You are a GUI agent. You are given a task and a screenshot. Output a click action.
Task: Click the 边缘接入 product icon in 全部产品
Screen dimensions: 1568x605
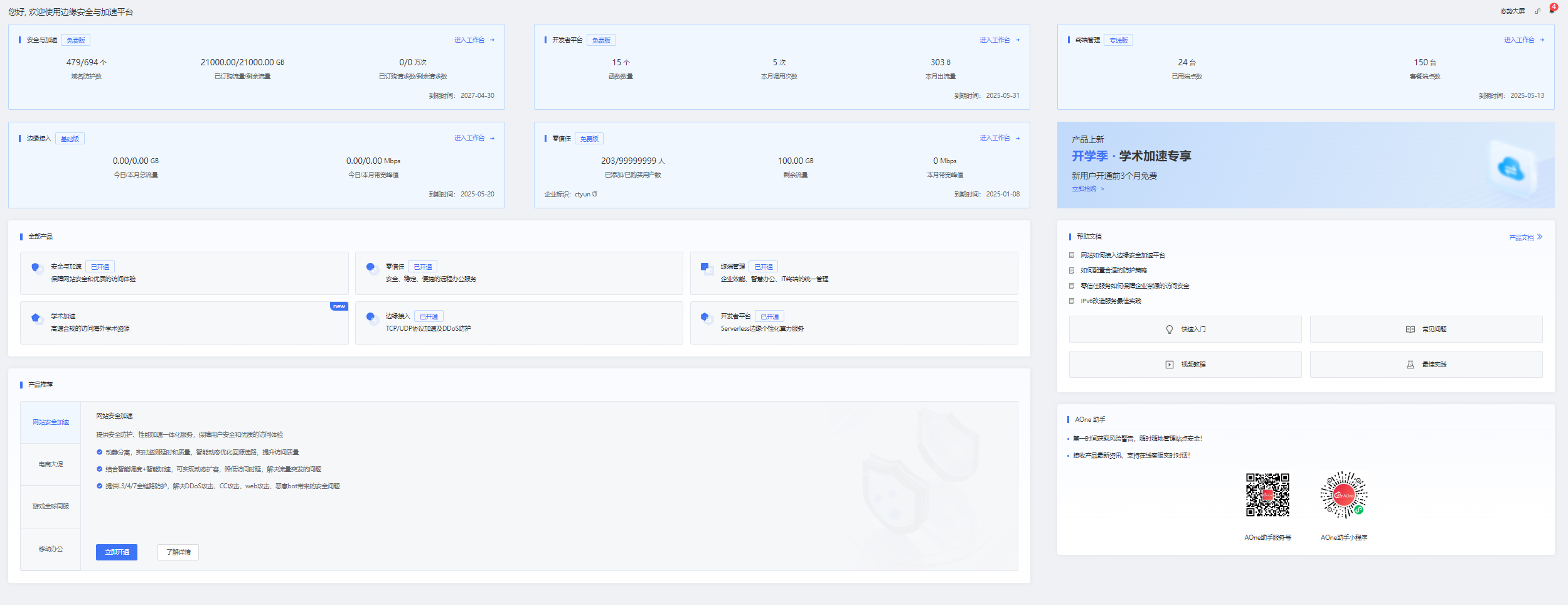371,318
